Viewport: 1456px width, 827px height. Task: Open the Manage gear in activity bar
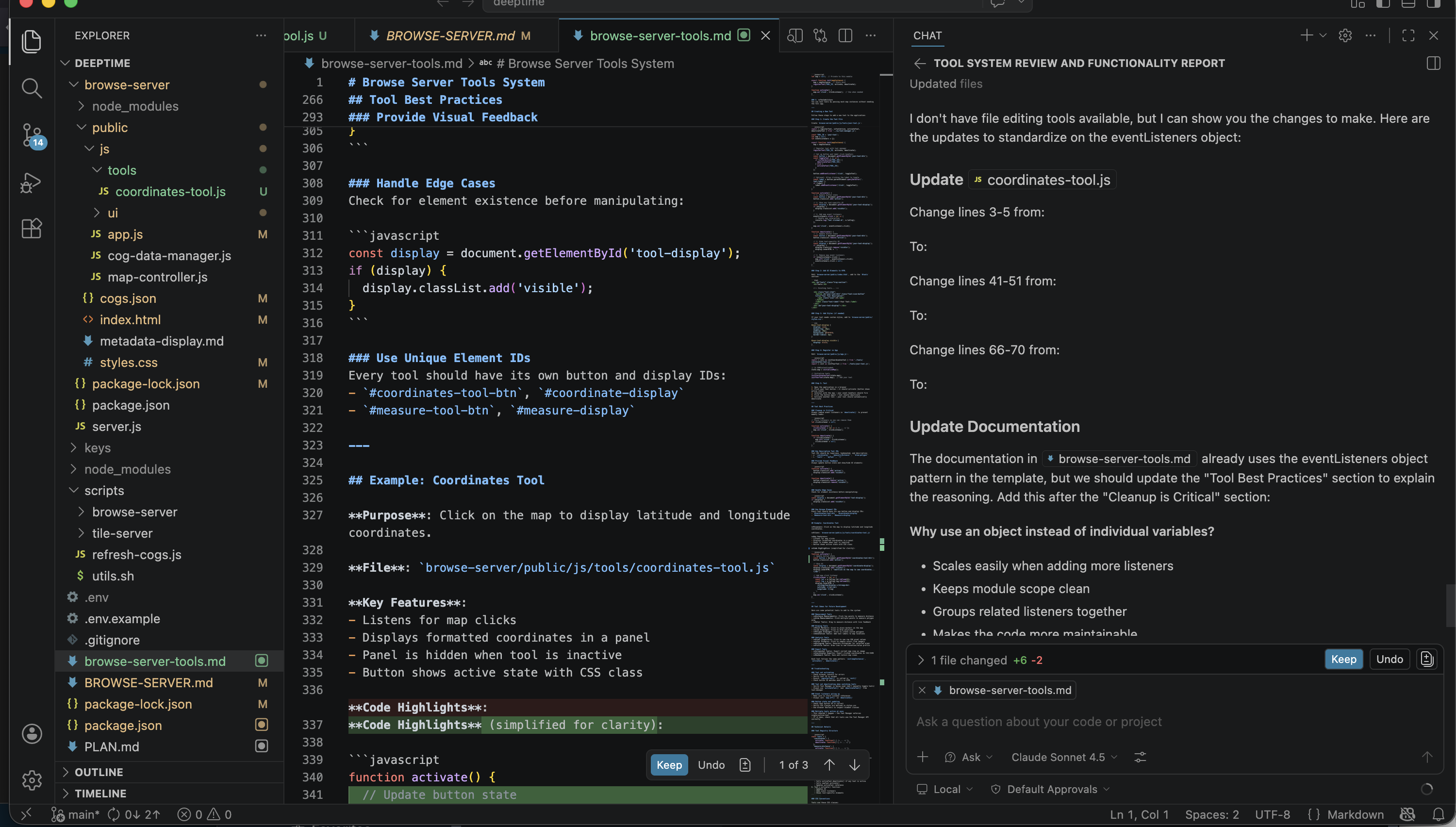[31, 780]
